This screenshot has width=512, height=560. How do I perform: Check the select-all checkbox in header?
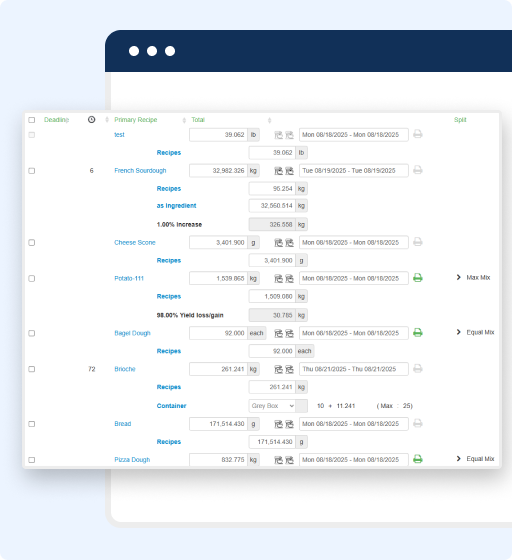(32, 120)
